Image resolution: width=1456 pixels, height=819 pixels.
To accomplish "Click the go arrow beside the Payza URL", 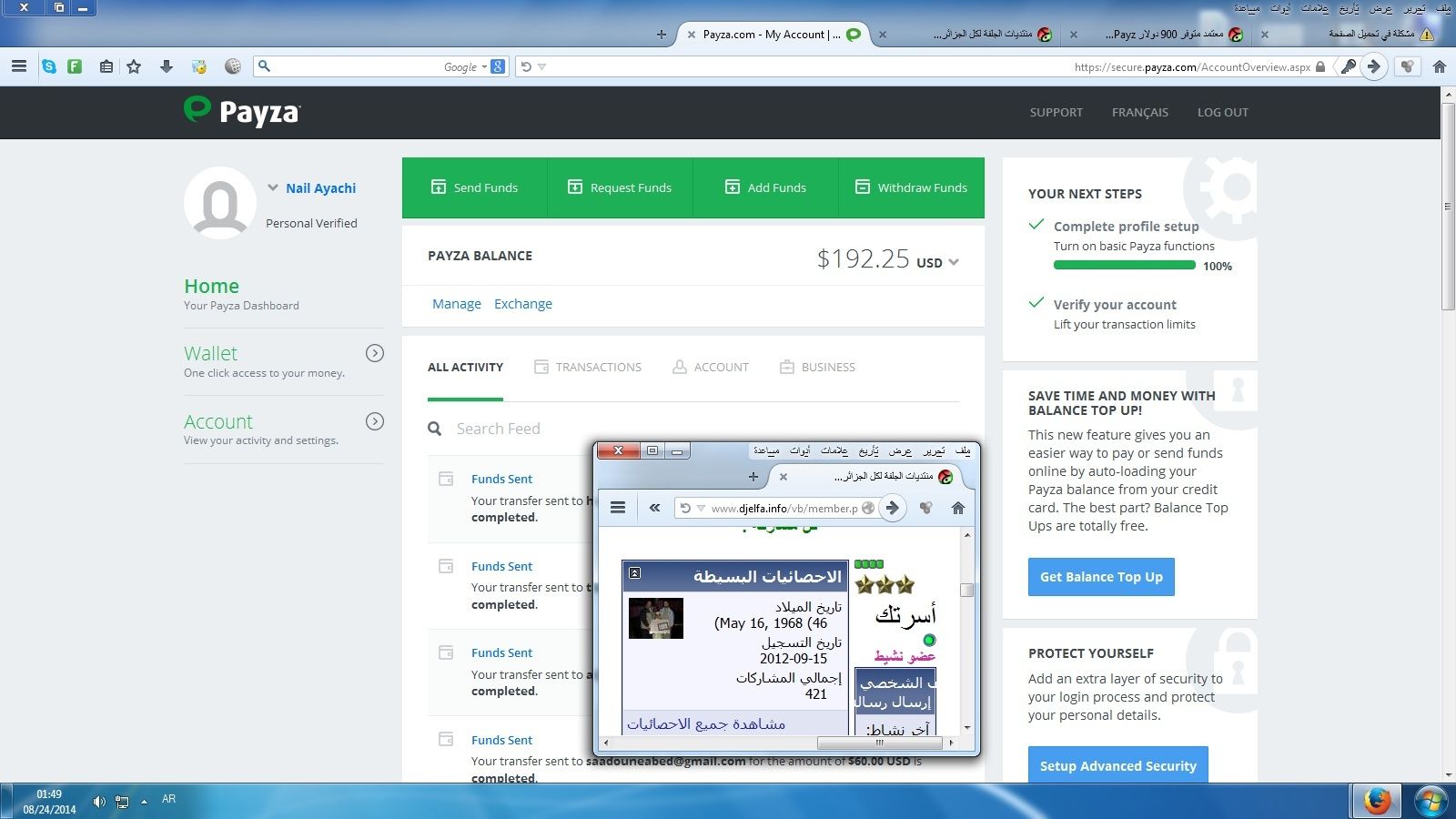I will [x=1374, y=66].
